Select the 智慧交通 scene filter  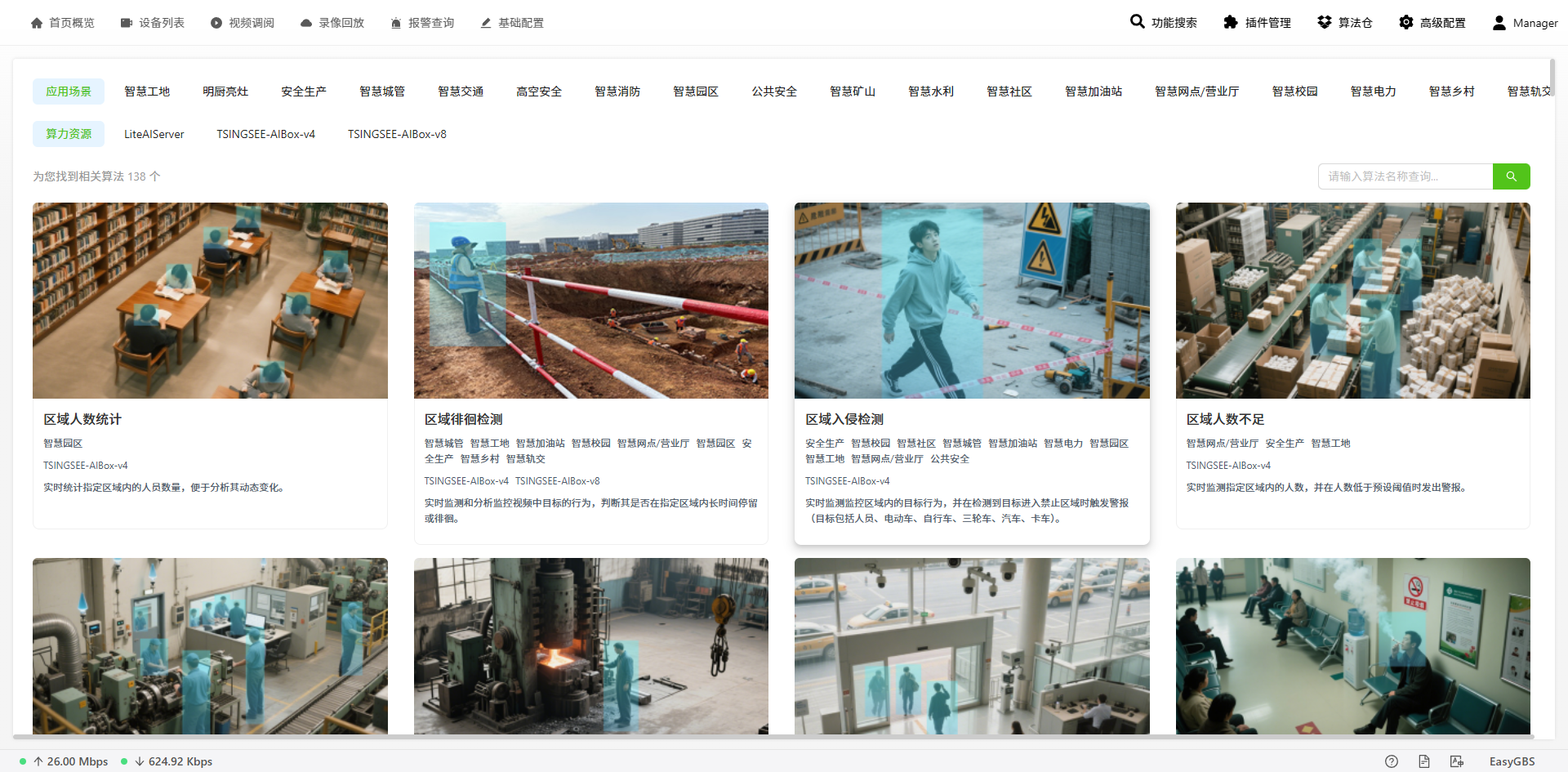click(x=461, y=91)
